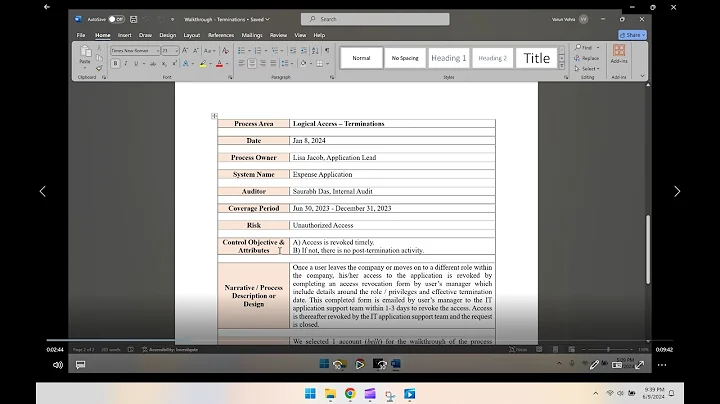
Task: Toggle Subscript formatting
Action: 164,63
